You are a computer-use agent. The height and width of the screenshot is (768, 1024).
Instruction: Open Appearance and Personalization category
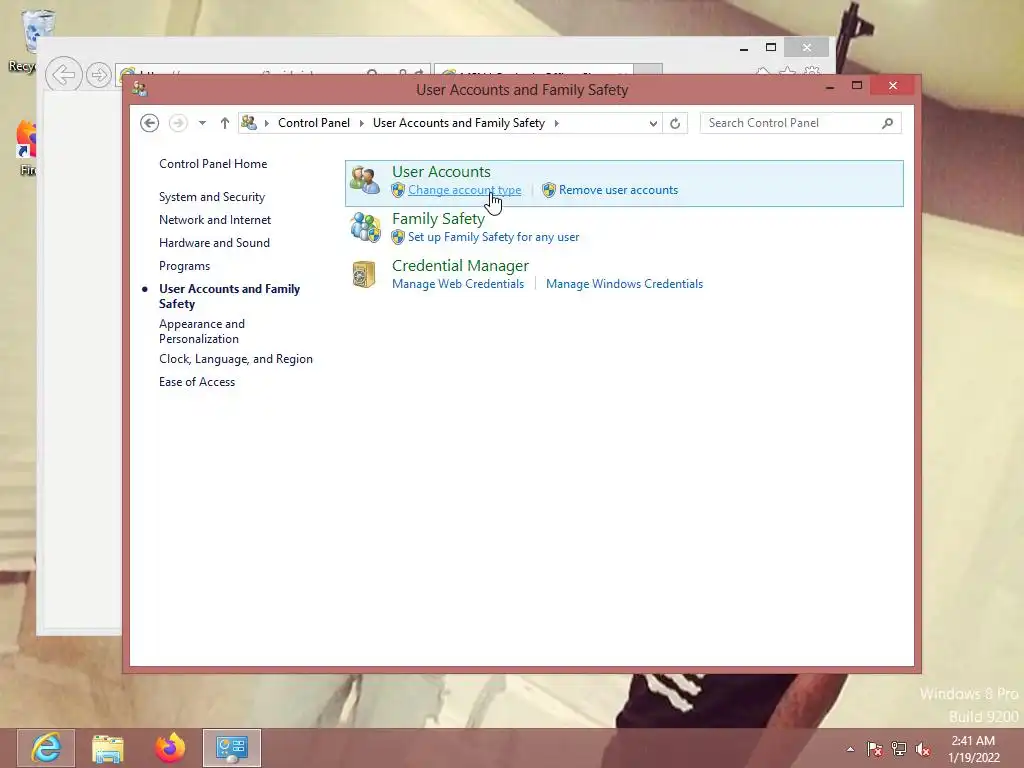coord(202,331)
